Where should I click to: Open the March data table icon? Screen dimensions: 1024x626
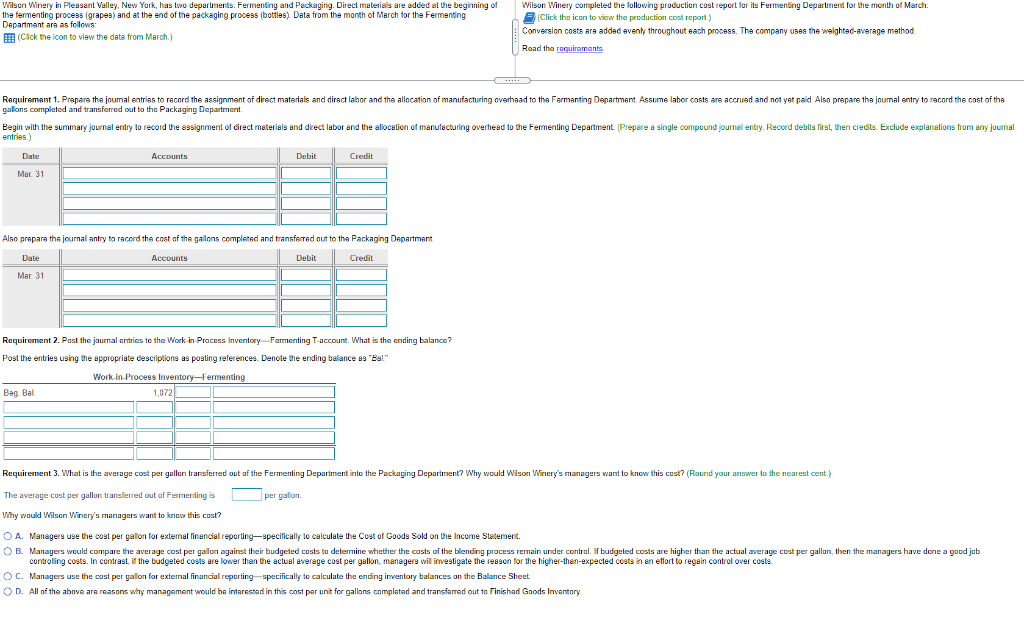pyautogui.click(x=9, y=38)
